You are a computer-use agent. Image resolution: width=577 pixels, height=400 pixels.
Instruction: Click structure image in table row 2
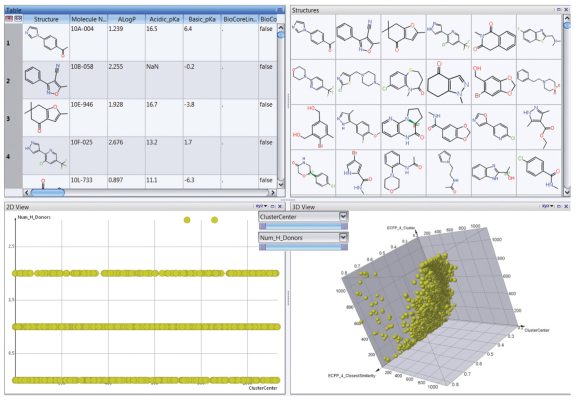(x=46, y=80)
